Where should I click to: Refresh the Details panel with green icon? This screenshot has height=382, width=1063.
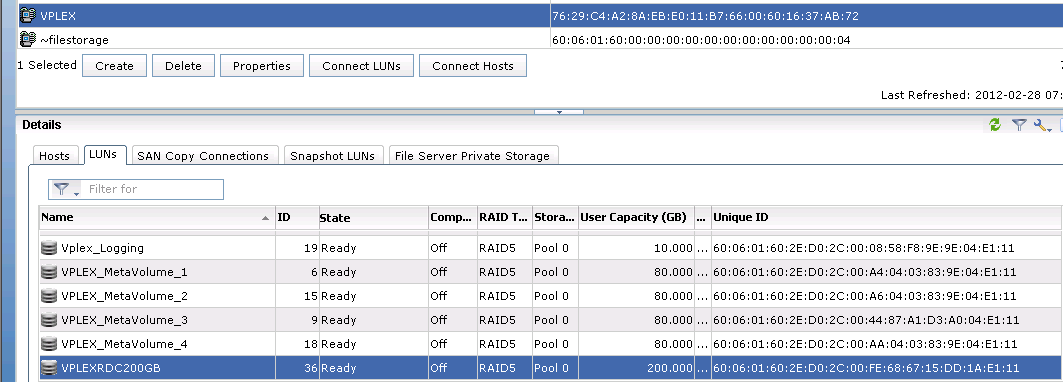point(995,125)
